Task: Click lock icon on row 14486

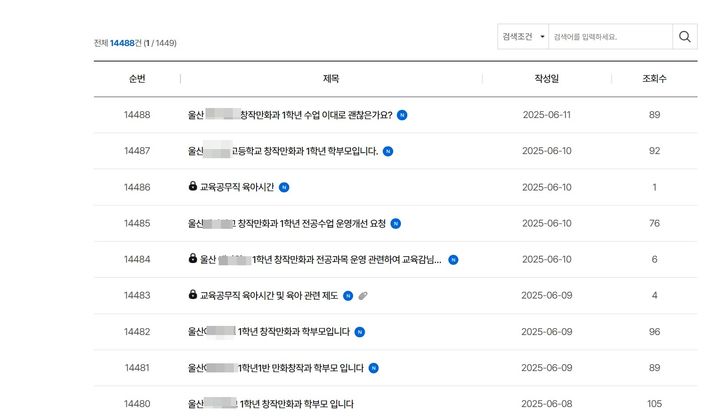Action: (x=193, y=186)
